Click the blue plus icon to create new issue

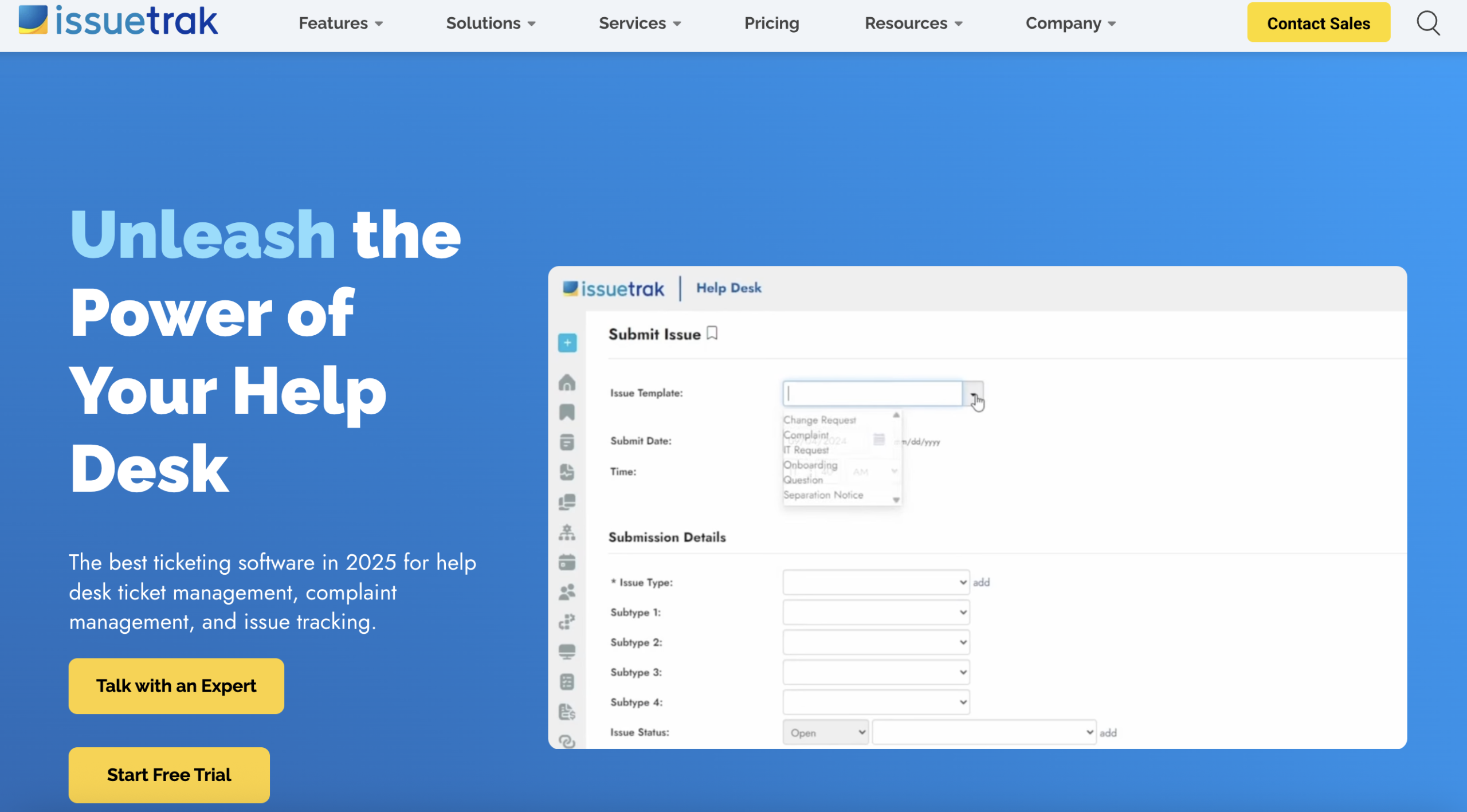(567, 342)
